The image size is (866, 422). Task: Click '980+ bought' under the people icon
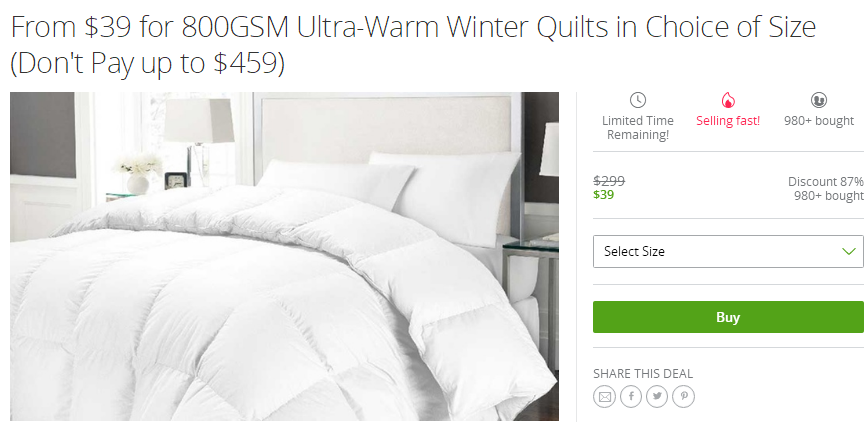[x=819, y=121]
